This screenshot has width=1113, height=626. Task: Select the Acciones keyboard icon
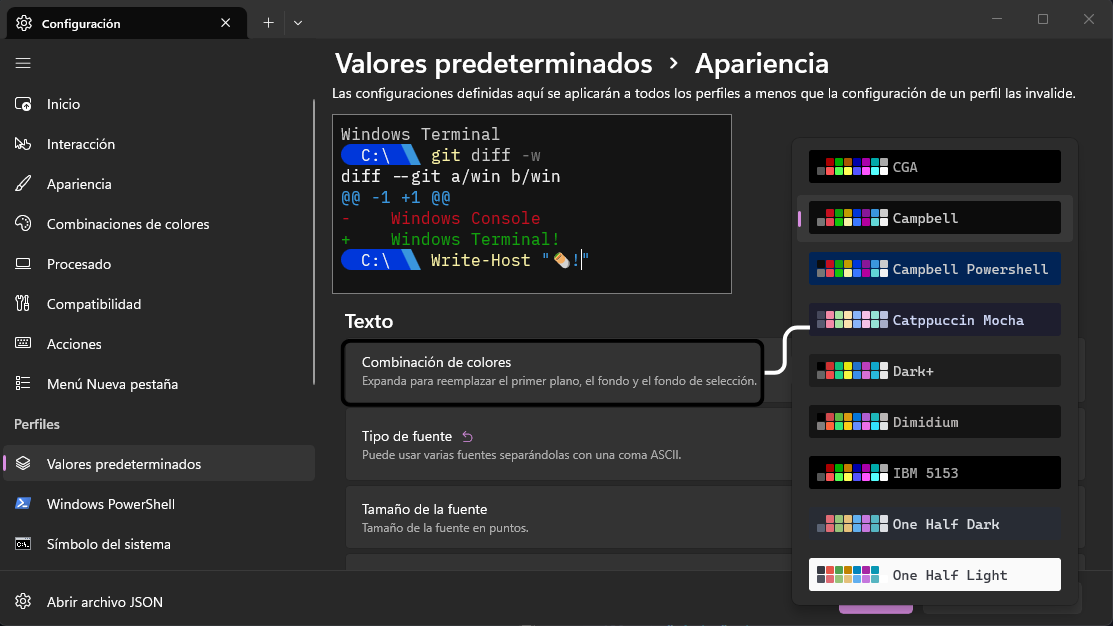click(22, 343)
